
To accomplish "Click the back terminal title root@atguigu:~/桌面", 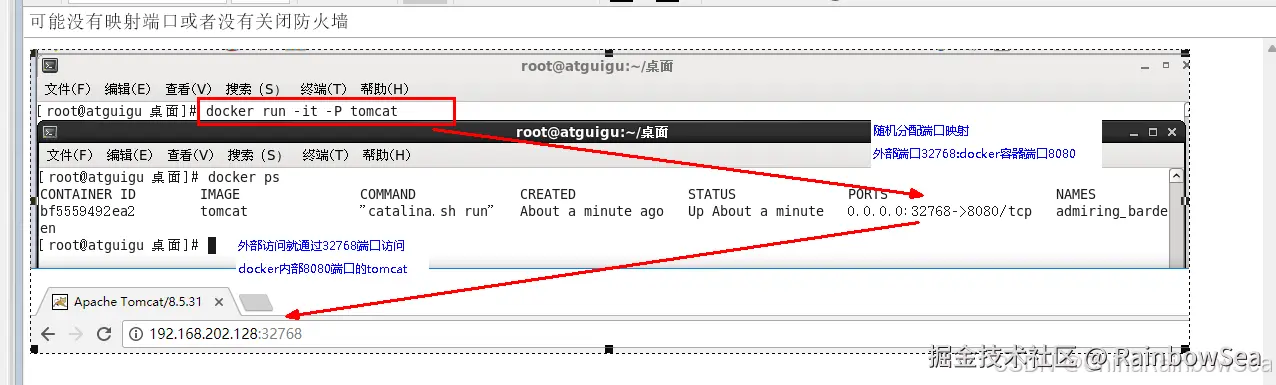I will [x=597, y=66].
